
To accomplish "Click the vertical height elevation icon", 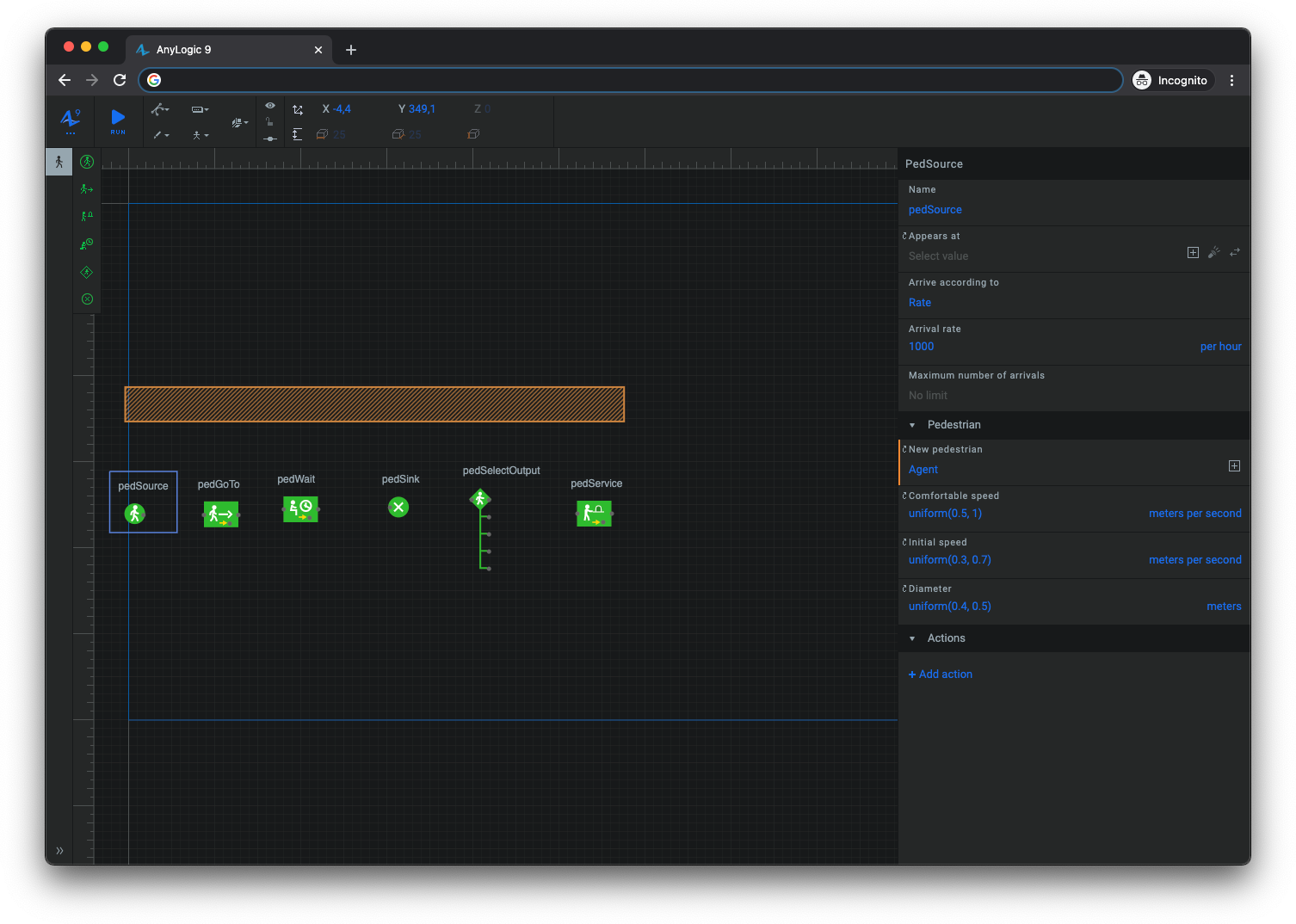I will click(x=297, y=134).
